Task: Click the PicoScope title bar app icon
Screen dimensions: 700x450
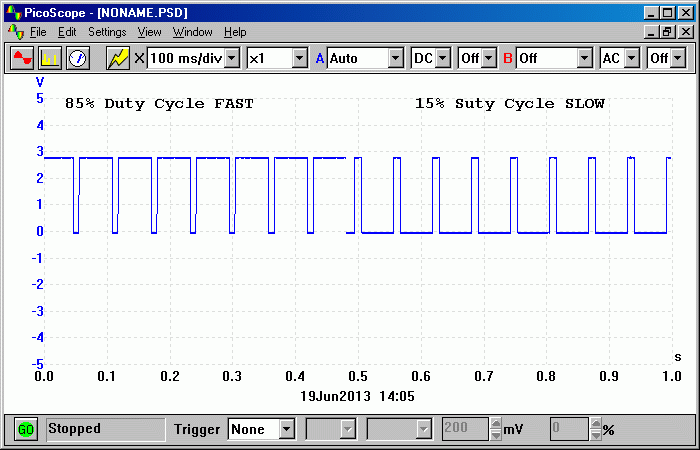Action: coord(13,12)
